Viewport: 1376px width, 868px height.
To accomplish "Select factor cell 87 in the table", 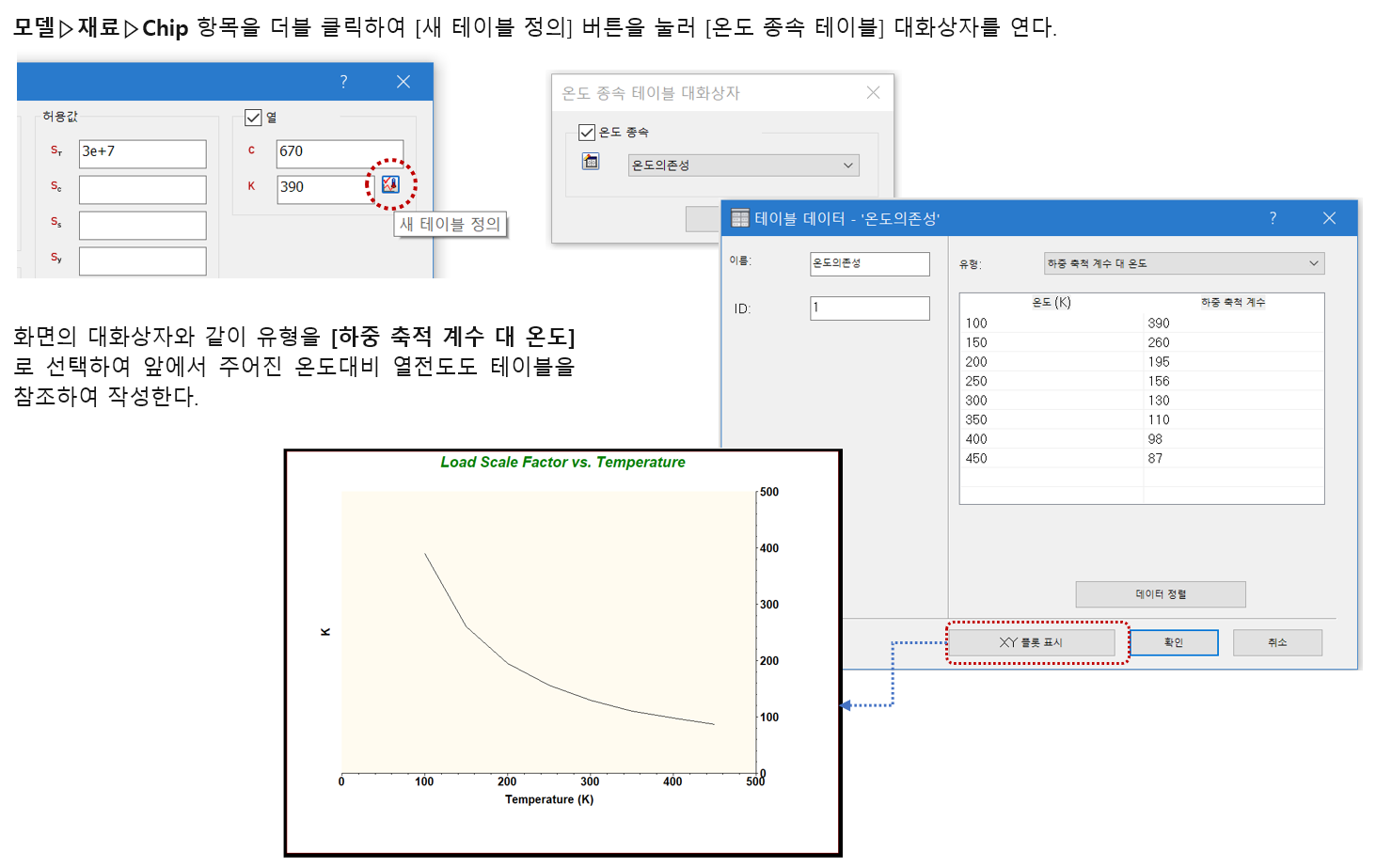I will point(1233,458).
